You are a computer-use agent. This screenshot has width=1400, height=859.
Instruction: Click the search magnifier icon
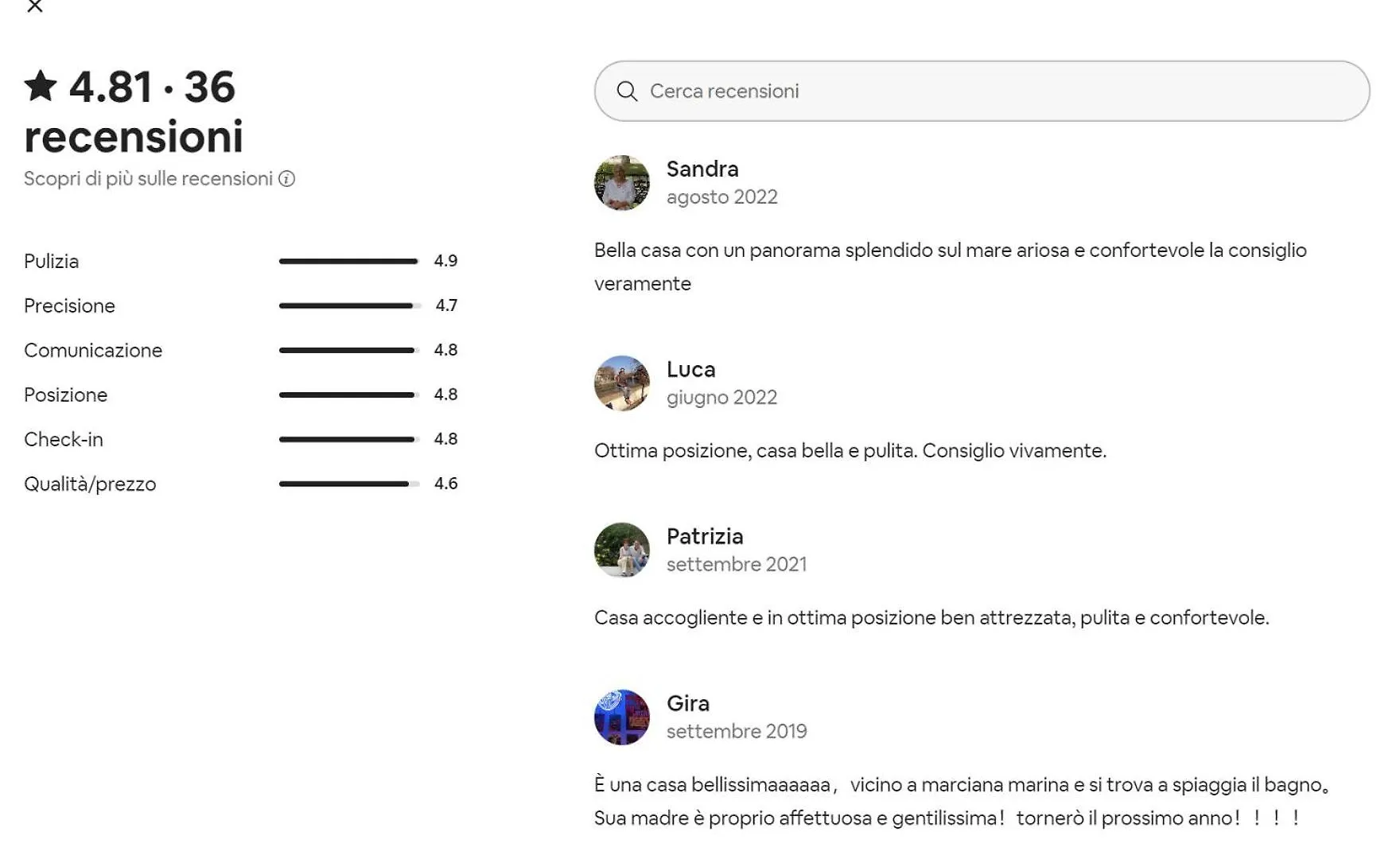627,91
